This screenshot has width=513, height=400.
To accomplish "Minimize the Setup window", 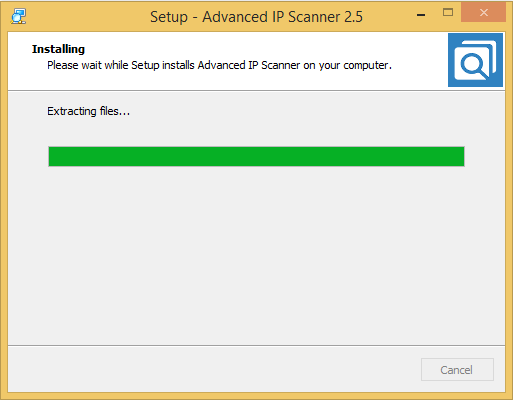I will coord(421,15).
